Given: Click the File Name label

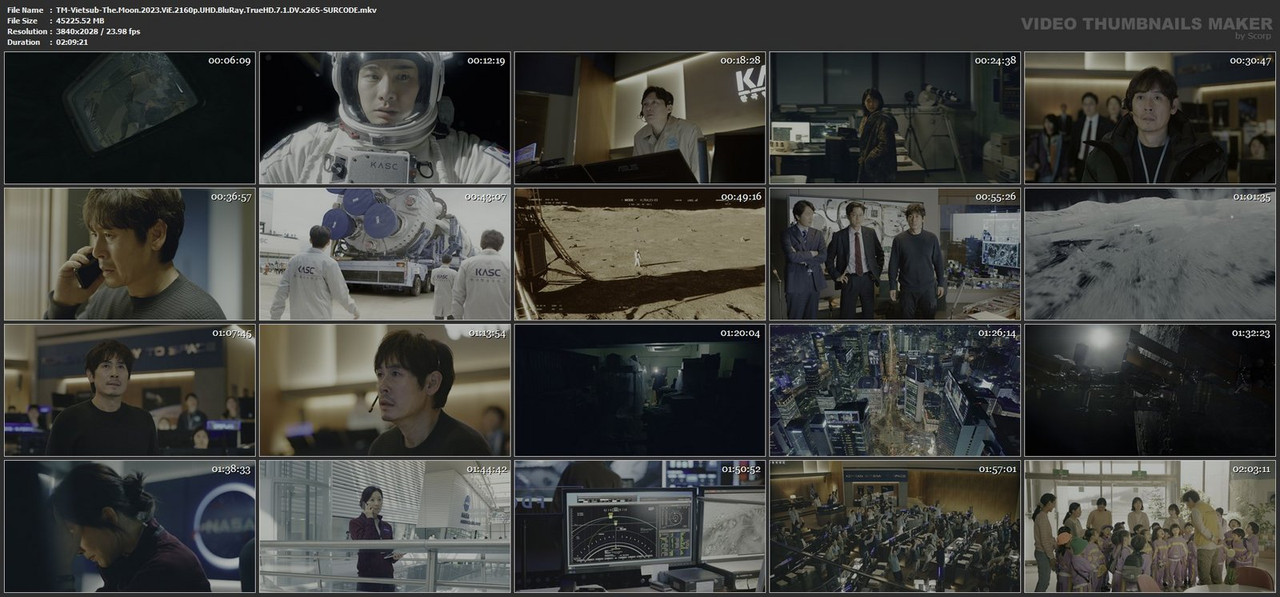Looking at the screenshot, I should [x=25, y=9].
